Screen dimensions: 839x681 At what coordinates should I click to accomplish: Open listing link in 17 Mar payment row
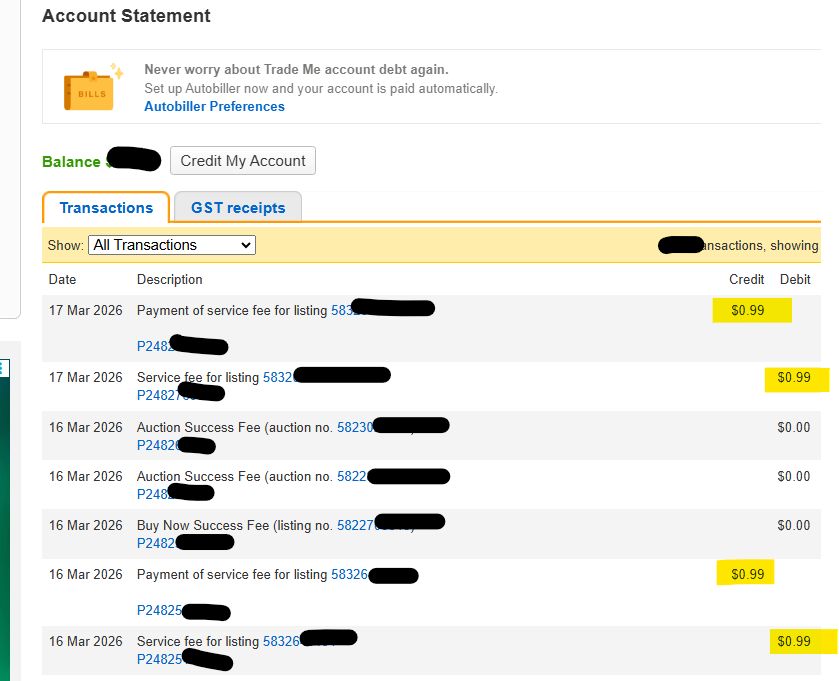coord(343,311)
